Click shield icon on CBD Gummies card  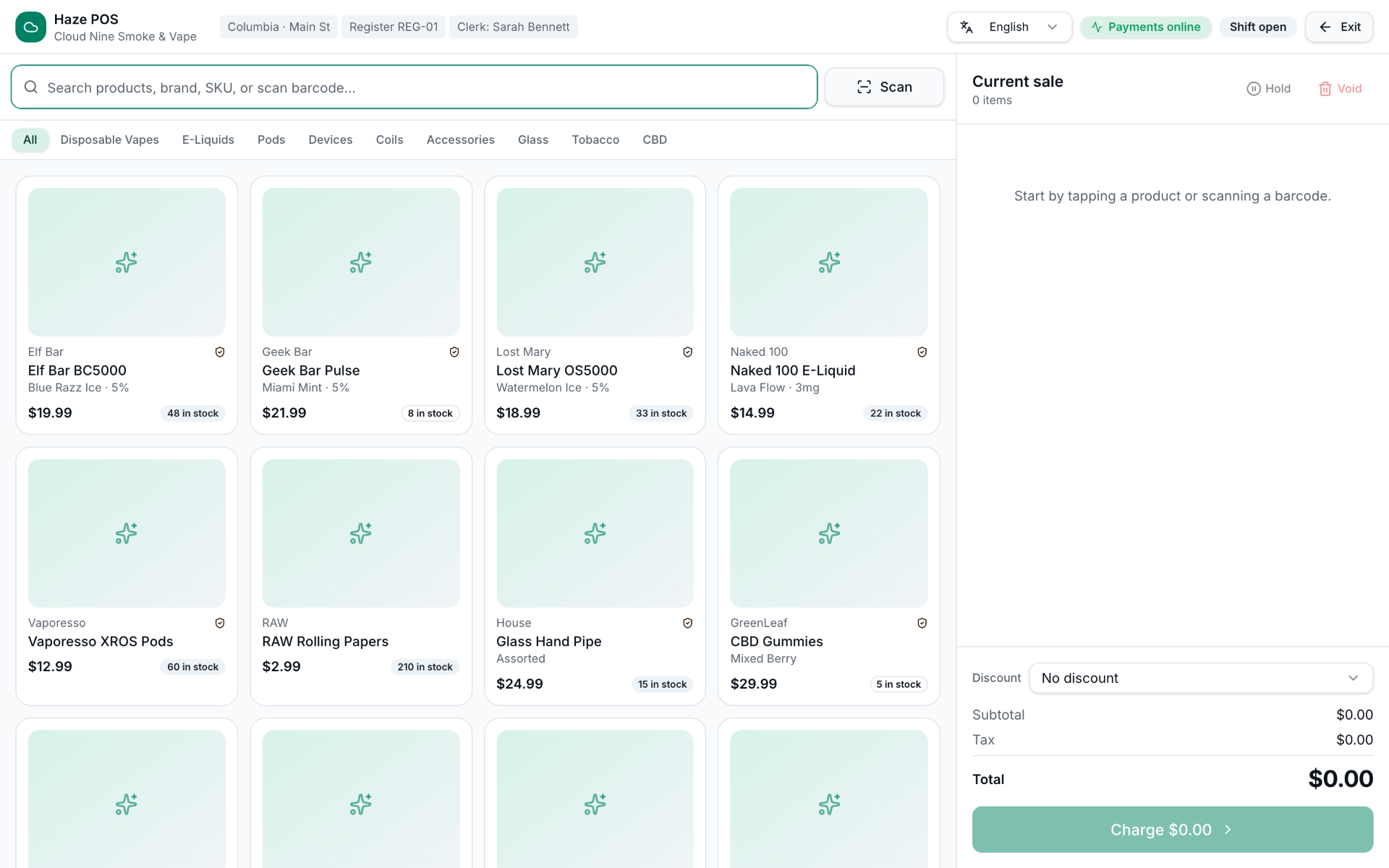click(922, 623)
